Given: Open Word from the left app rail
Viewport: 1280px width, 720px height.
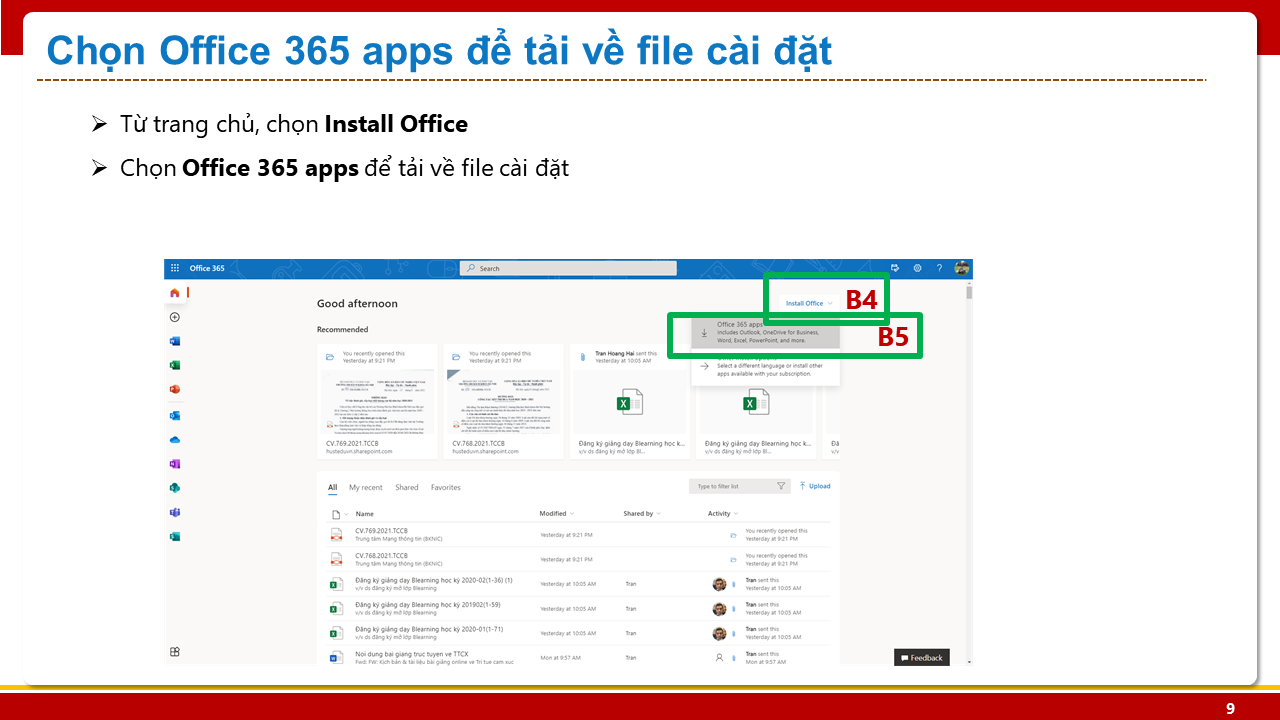Looking at the screenshot, I should 174,340.
